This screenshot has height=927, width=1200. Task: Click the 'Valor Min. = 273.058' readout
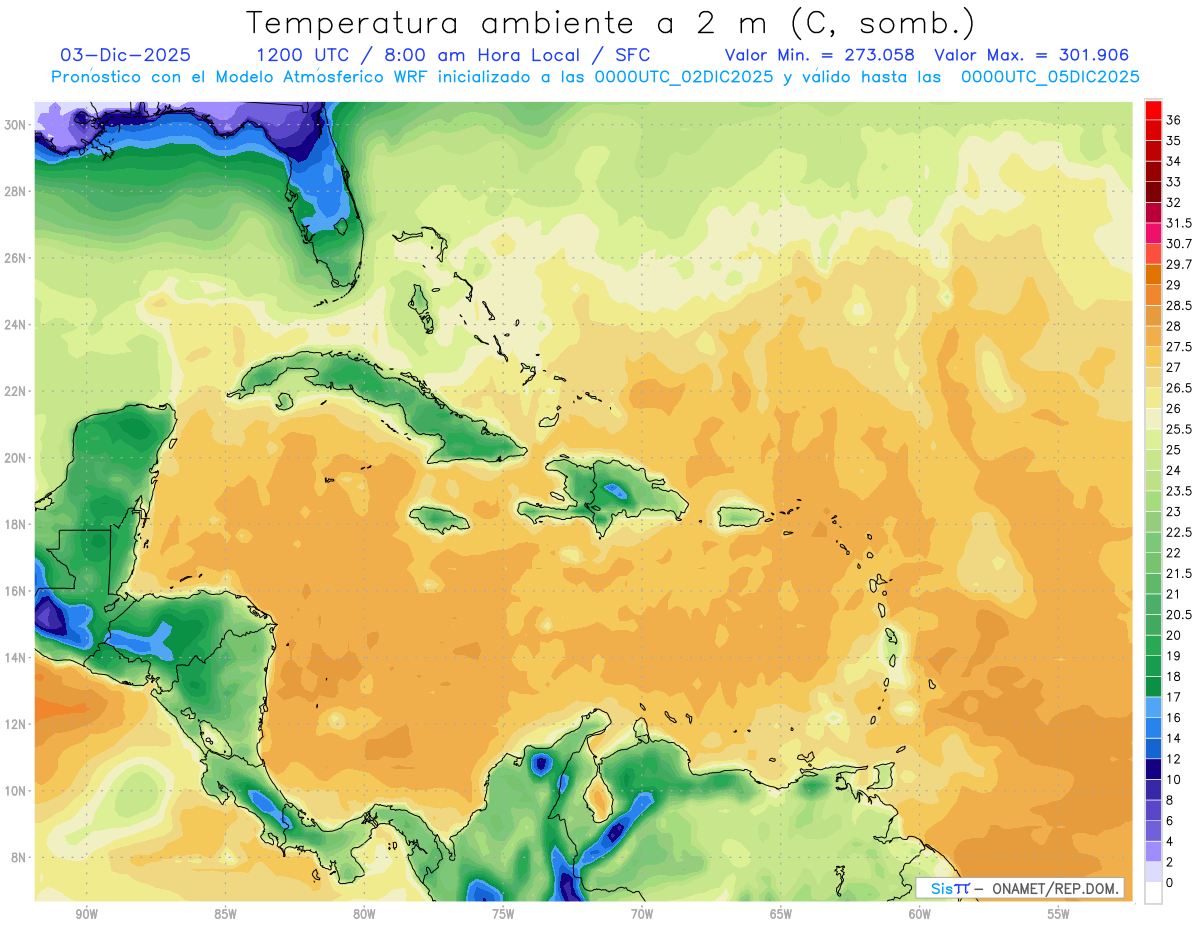click(822, 55)
